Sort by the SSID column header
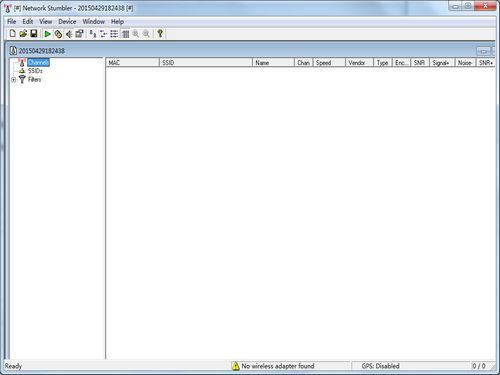This screenshot has height=375, width=500. coord(206,63)
